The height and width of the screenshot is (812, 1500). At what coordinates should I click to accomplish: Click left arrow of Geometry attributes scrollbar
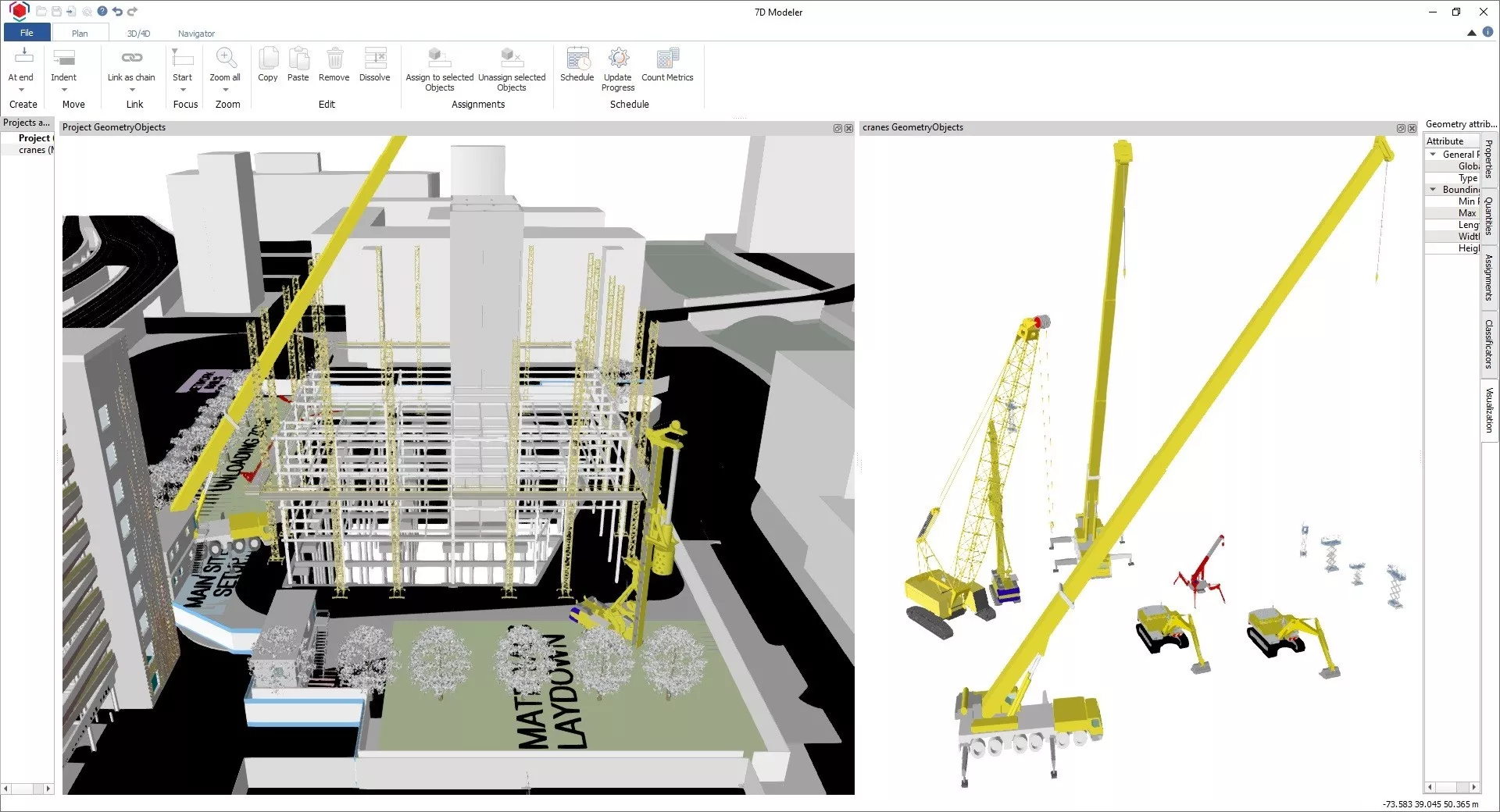tap(1430, 787)
